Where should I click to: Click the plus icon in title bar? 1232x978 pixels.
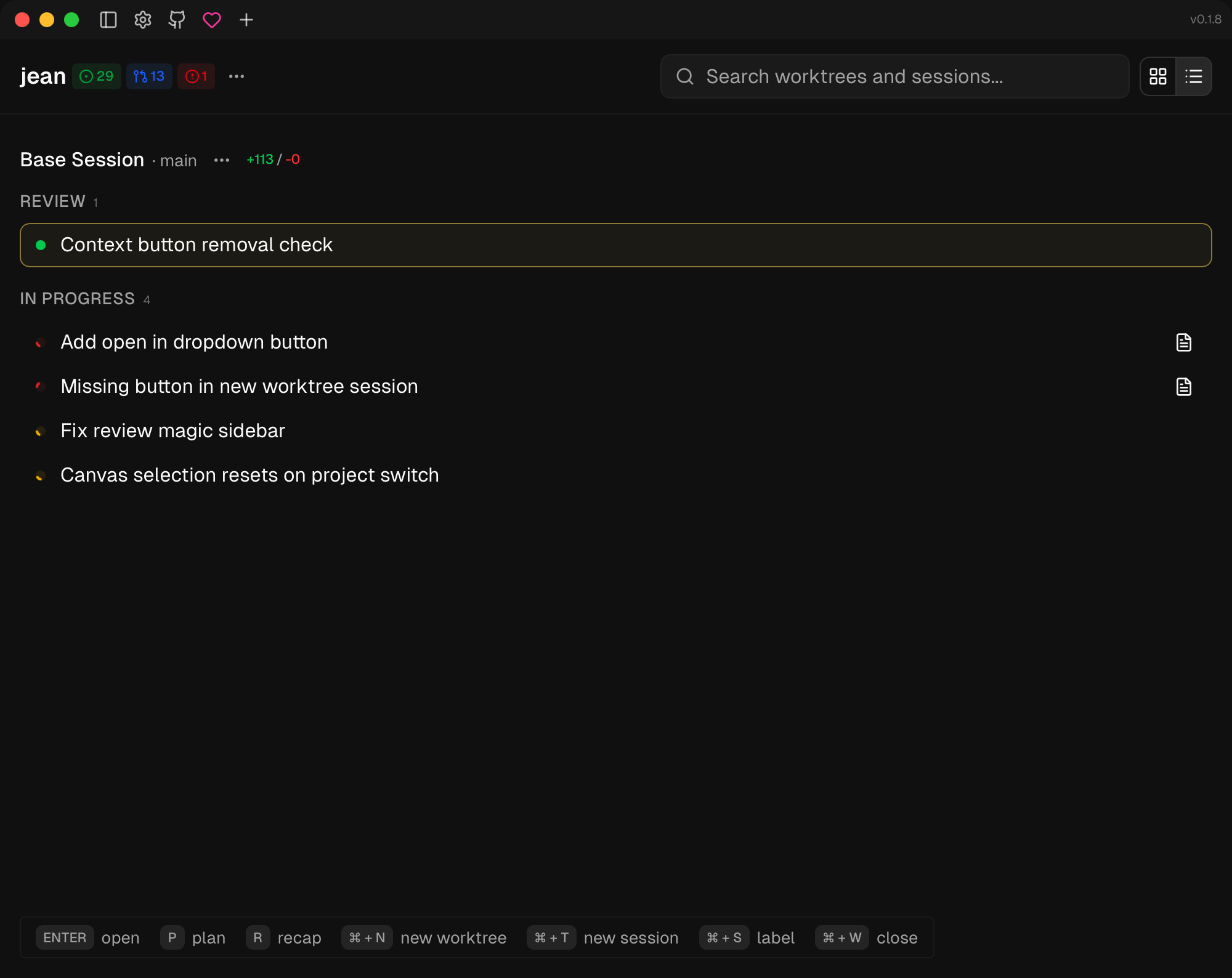246,20
